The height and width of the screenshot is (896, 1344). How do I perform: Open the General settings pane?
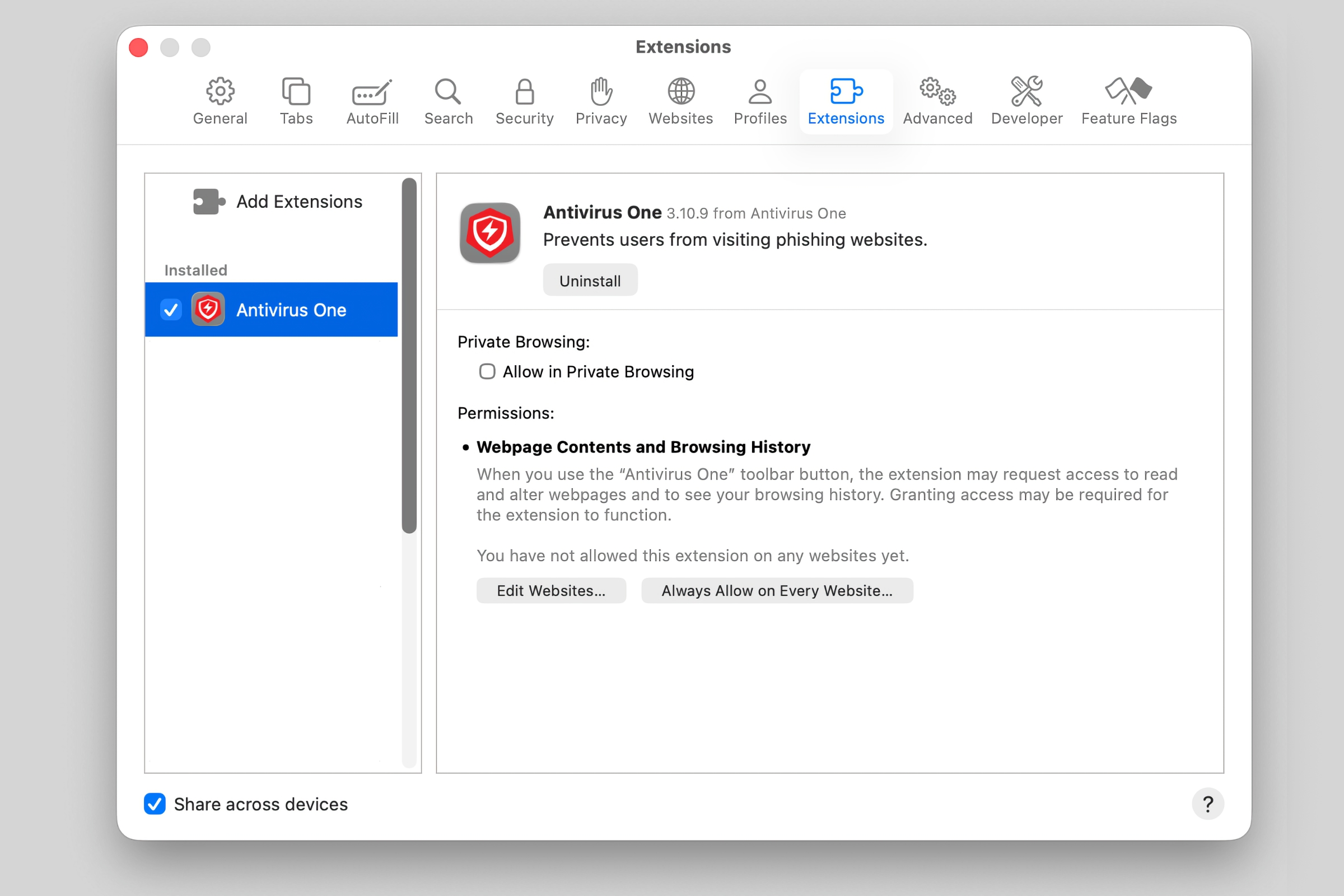tap(220, 102)
